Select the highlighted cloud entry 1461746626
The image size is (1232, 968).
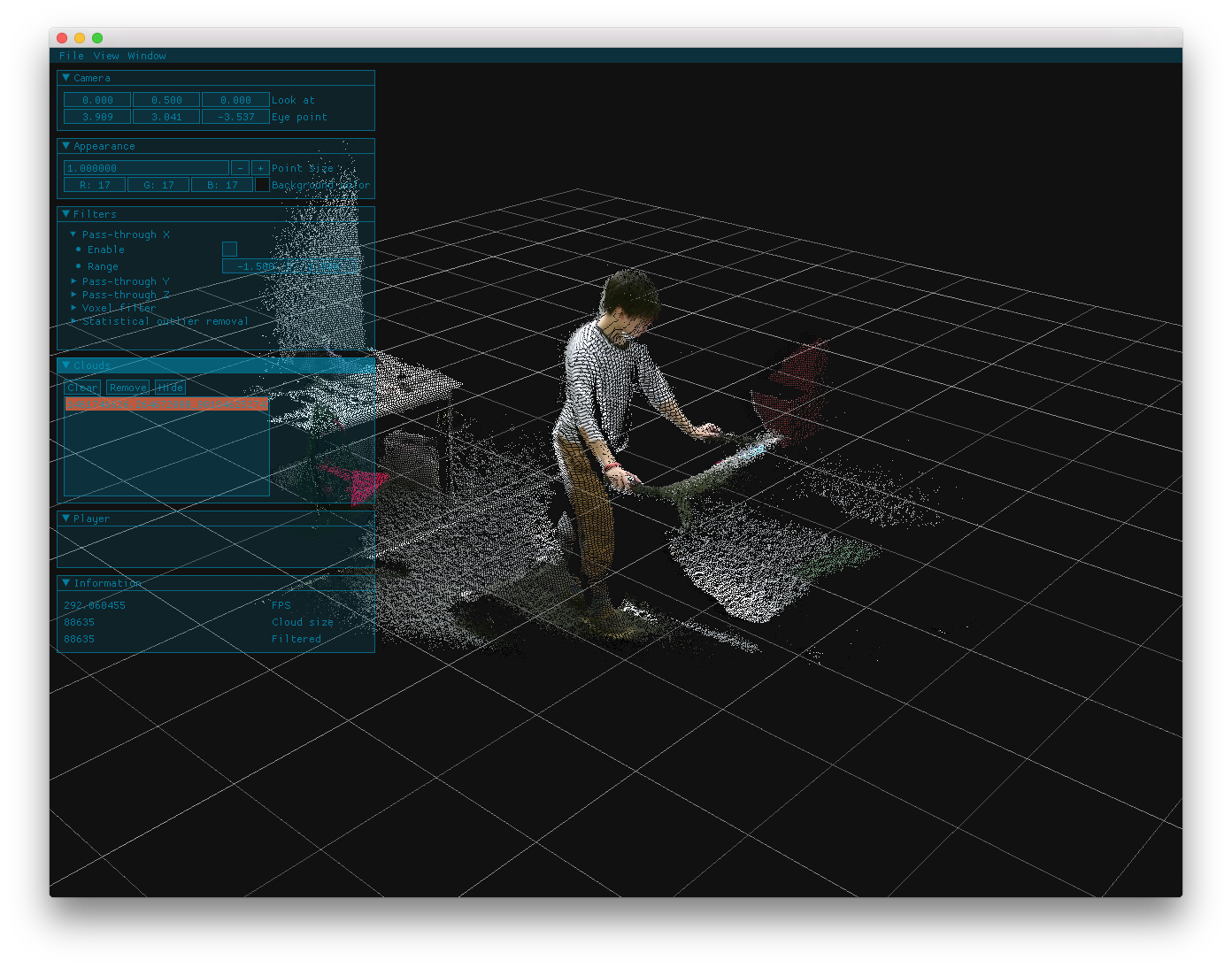click(x=166, y=404)
